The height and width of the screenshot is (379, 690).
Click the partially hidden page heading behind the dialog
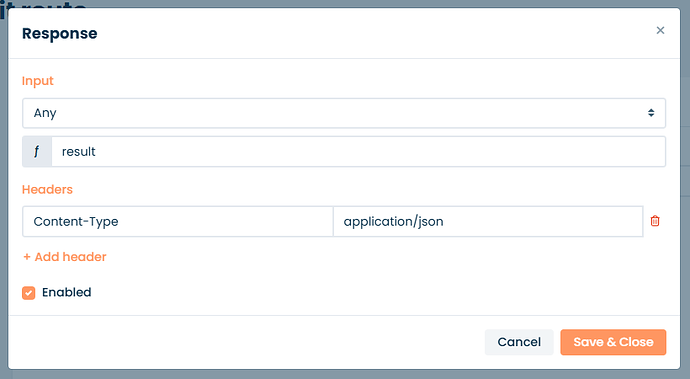(x=43, y=4)
